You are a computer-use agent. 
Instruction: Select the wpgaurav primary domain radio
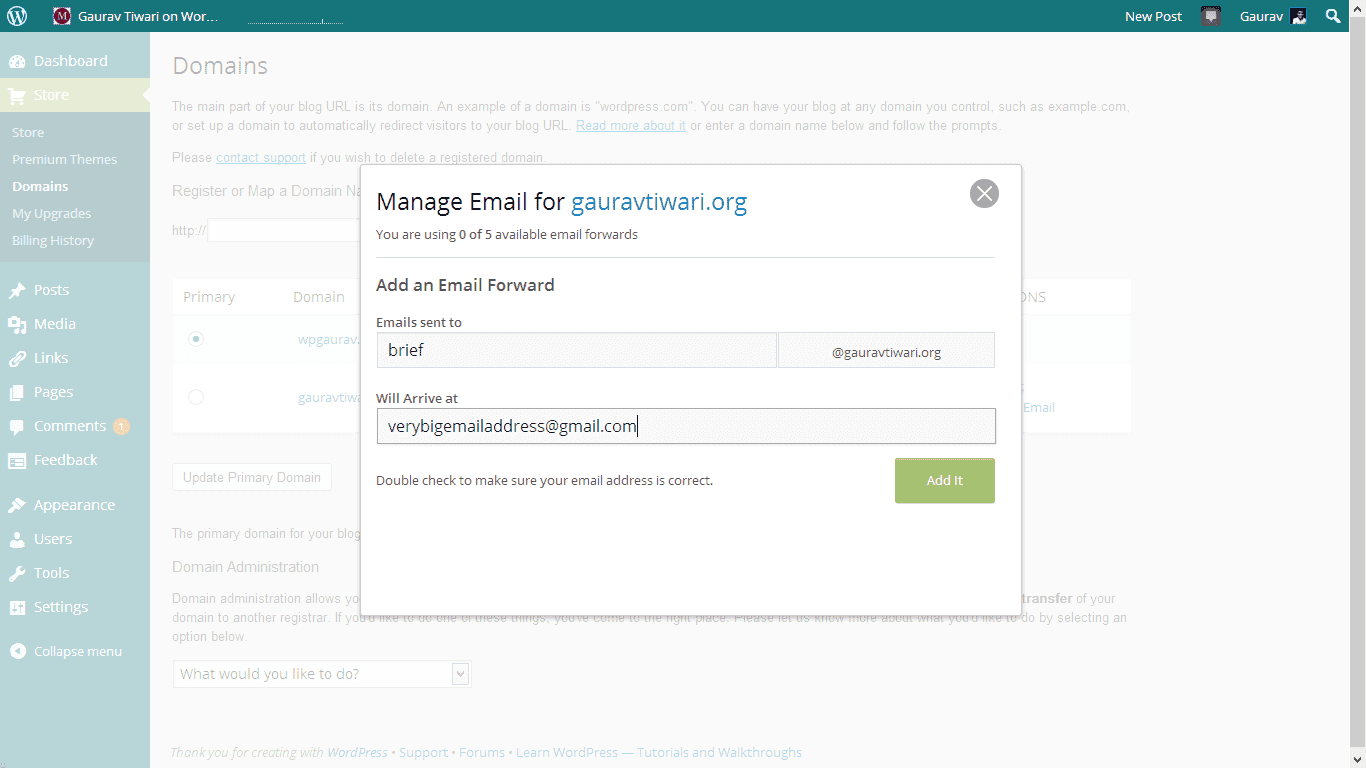(x=196, y=339)
